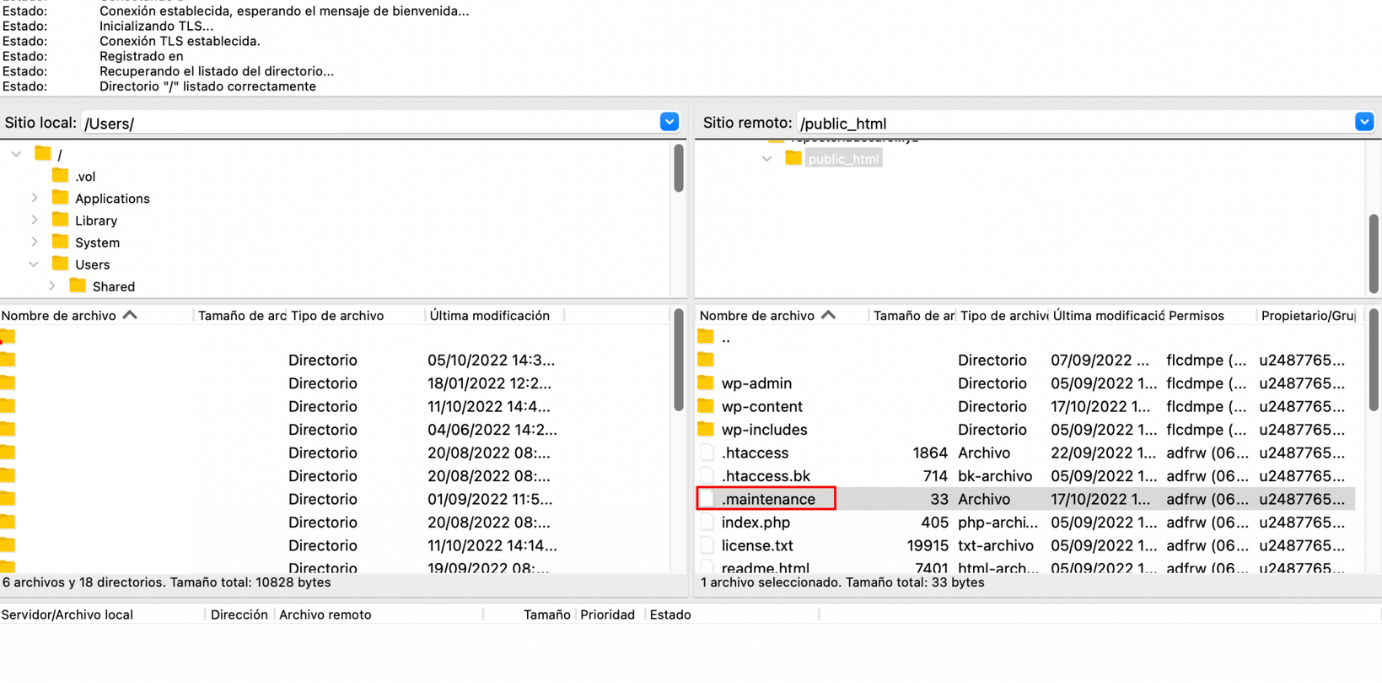The image size is (1382, 683).
Task: Select the .maintenance file
Action: tap(768, 499)
